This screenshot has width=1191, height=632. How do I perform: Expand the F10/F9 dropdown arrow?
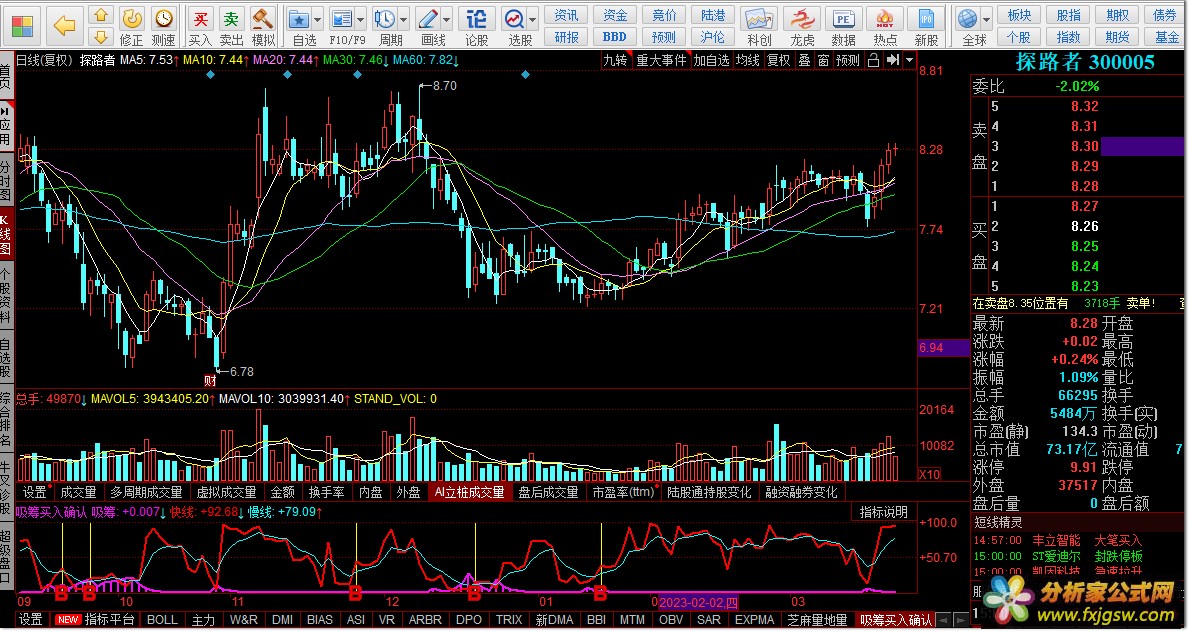point(361,19)
